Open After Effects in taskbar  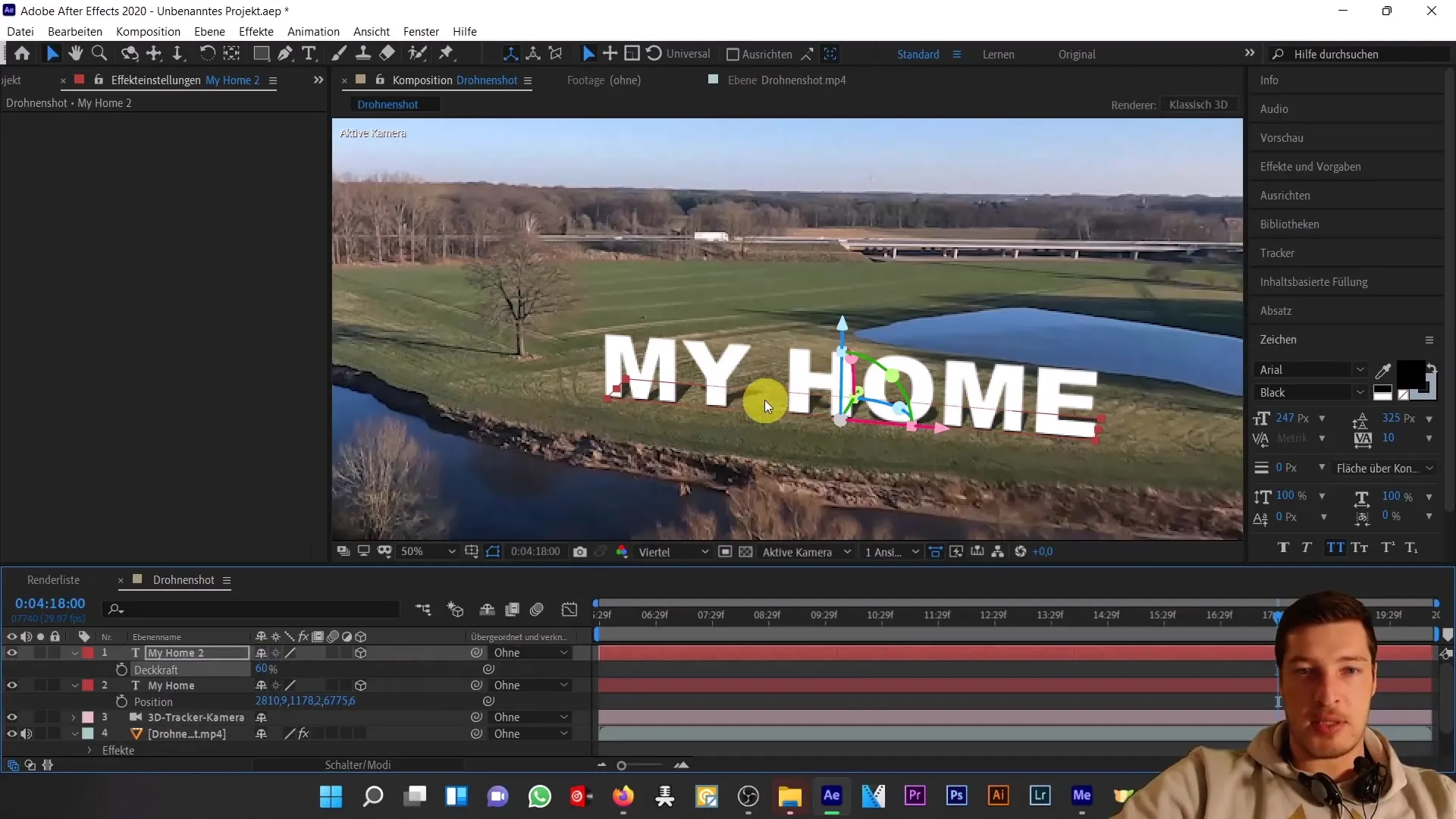[832, 795]
